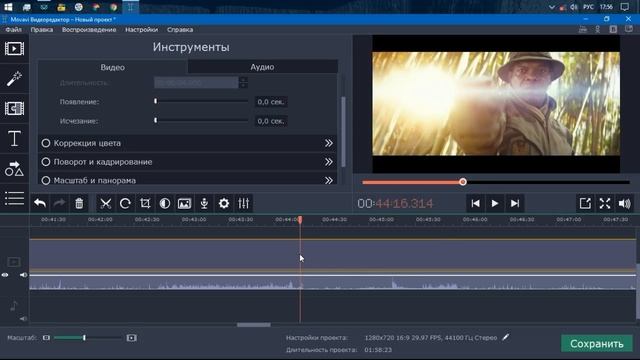Image resolution: width=640 pixels, height=360 pixels.
Task: Mute the music audio track
Action: (x=23, y=318)
